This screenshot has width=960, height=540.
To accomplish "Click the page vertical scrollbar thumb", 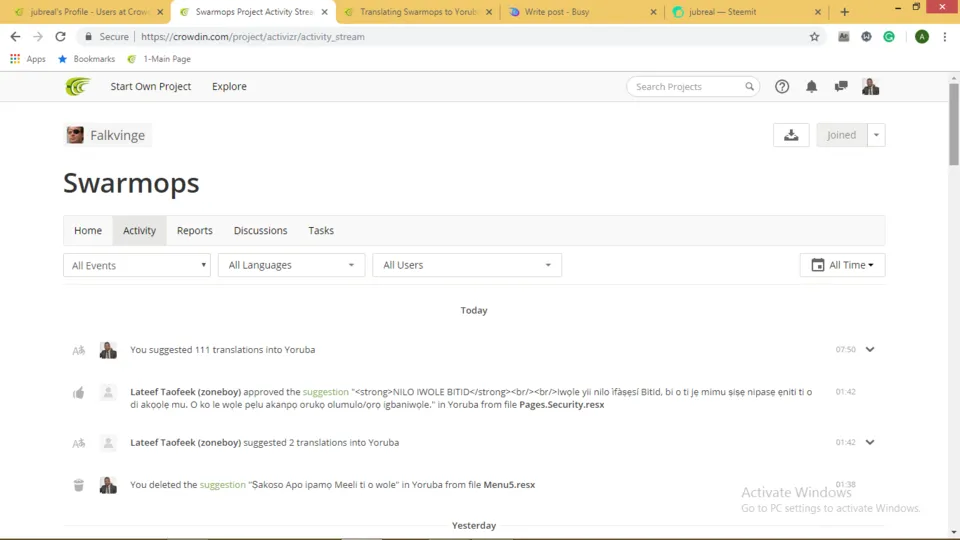I will [x=954, y=124].
